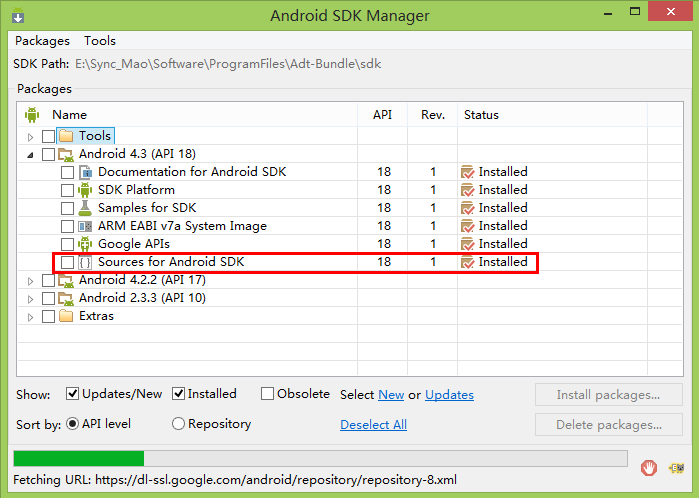Image resolution: width=699 pixels, height=498 pixels.
Task: Click the ARM EABI v7a System Image icon
Action: point(85,226)
